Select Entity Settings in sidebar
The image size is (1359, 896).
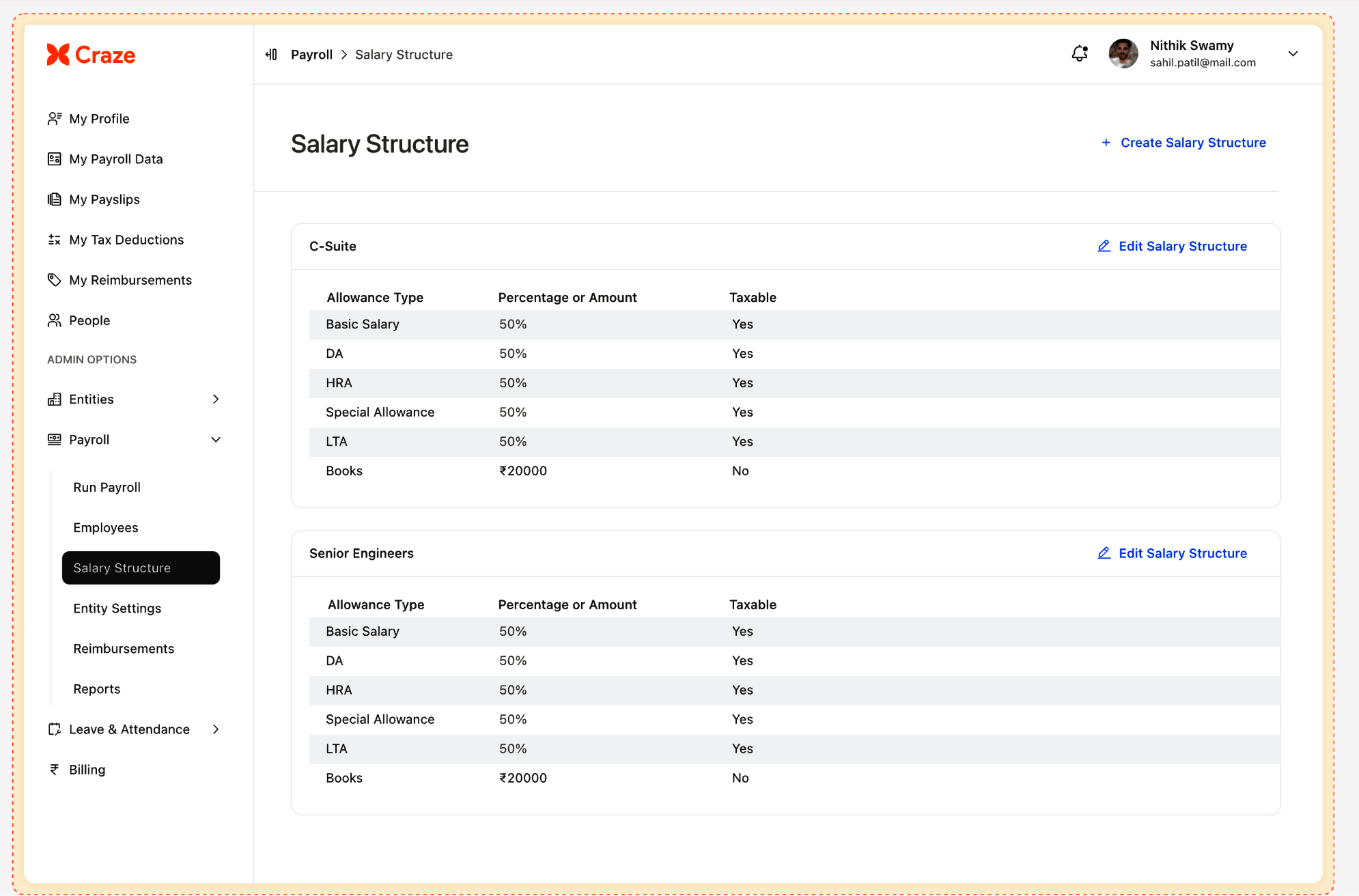tap(117, 608)
